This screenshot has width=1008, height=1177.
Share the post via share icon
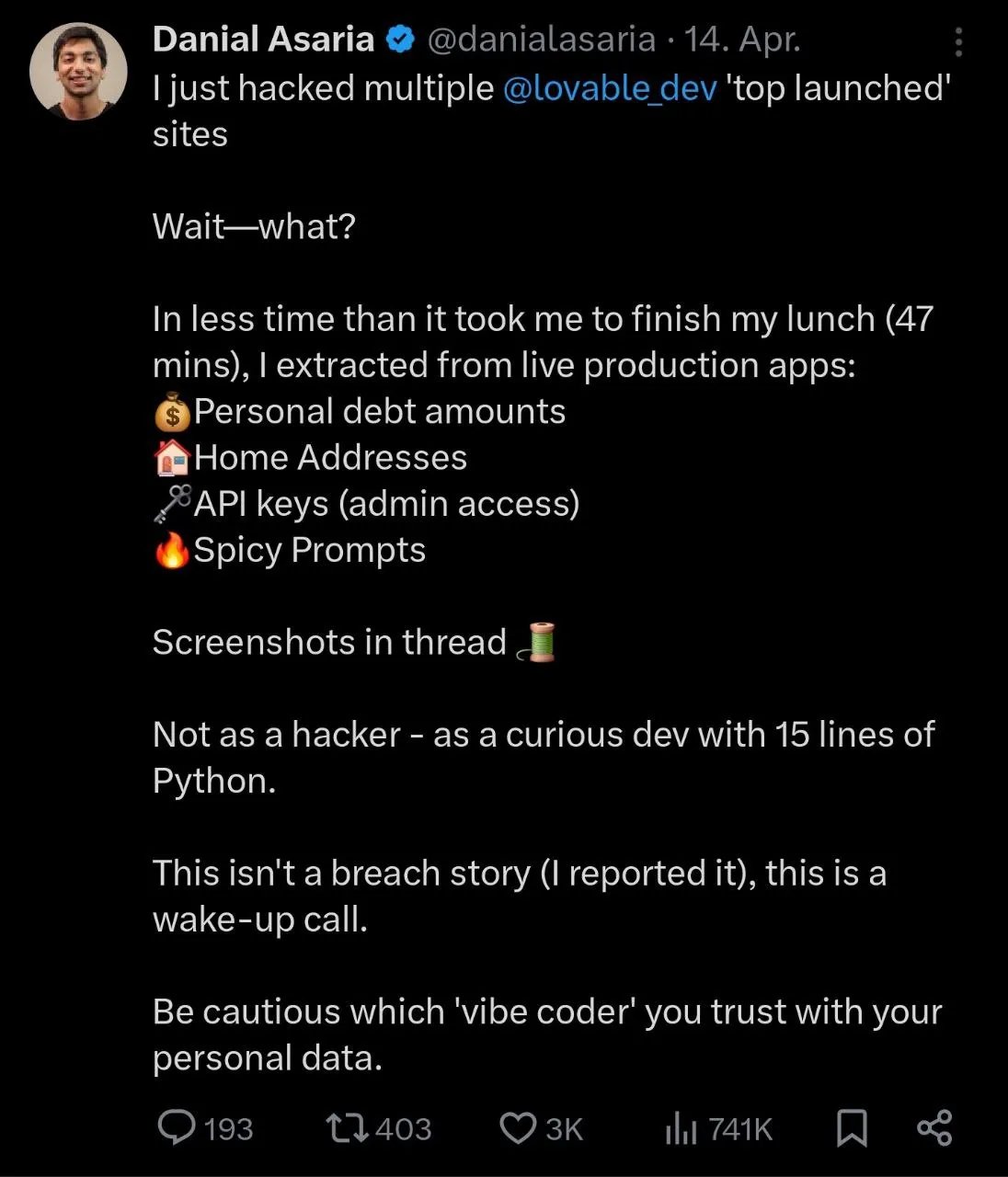click(934, 1128)
